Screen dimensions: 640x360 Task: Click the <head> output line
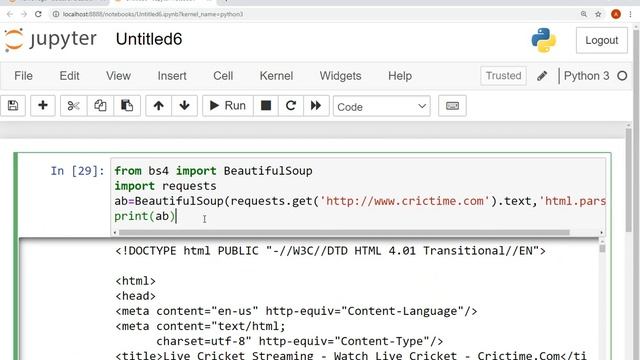(x=136, y=296)
